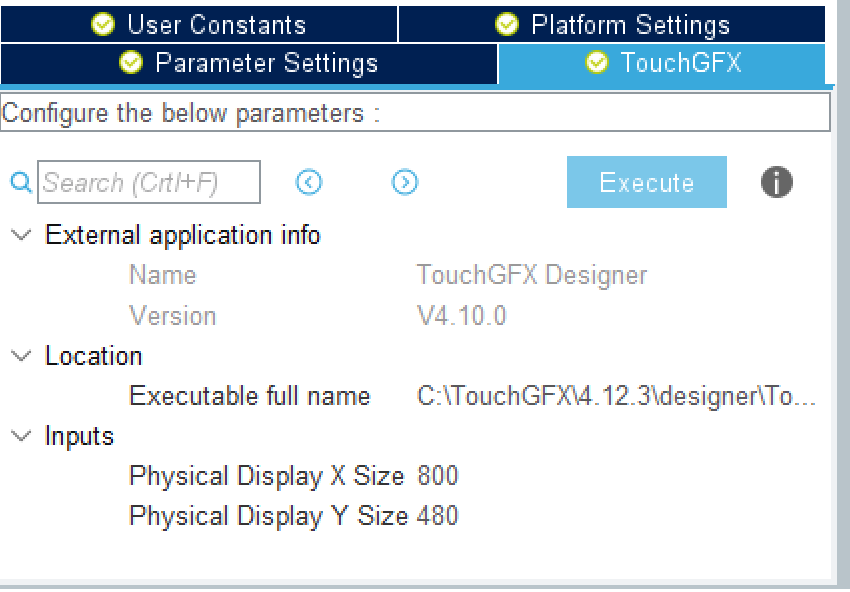The image size is (850, 592).
Task: Open the Parameter Settings tab
Action: (249, 63)
